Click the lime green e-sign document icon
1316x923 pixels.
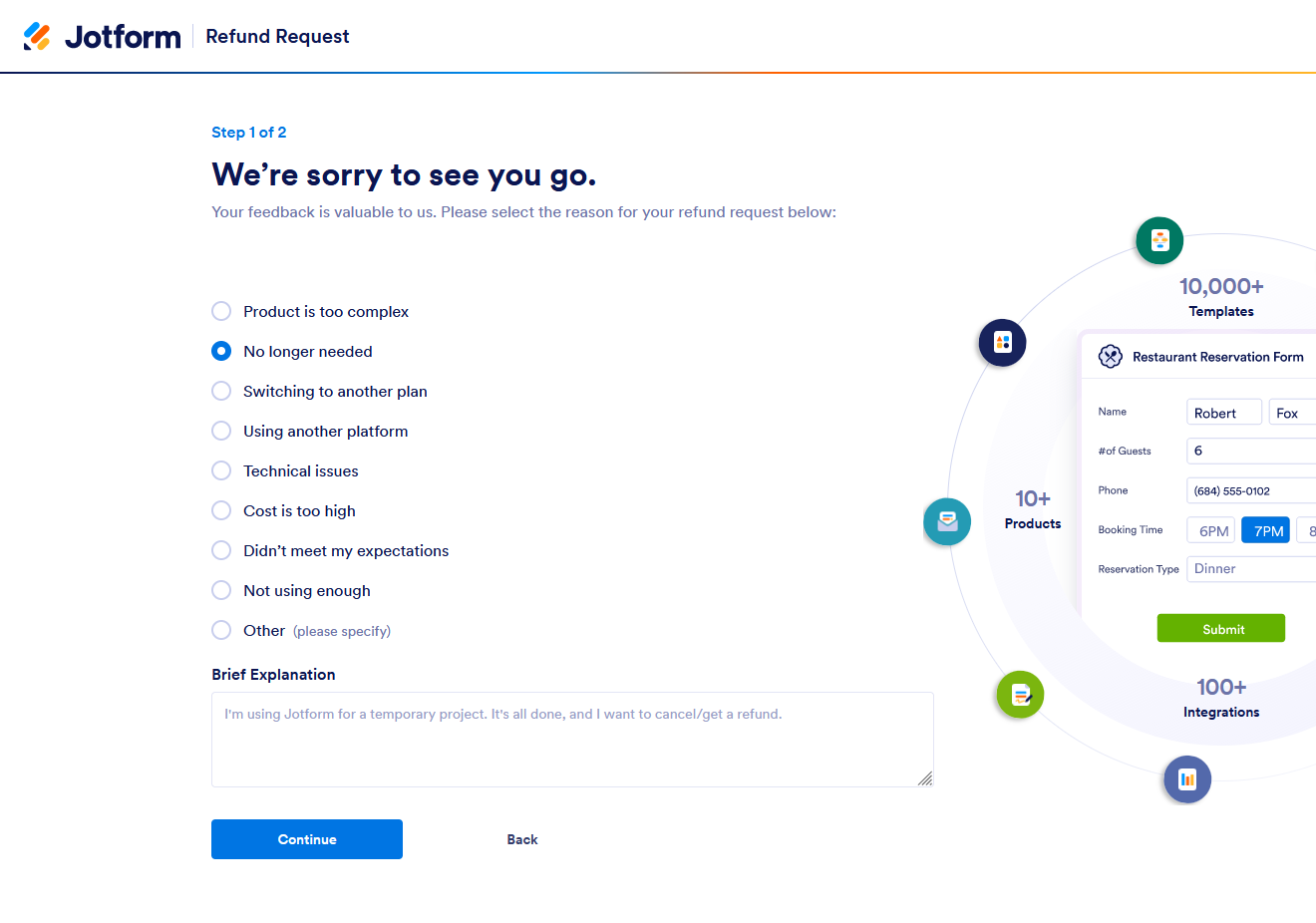1020,695
